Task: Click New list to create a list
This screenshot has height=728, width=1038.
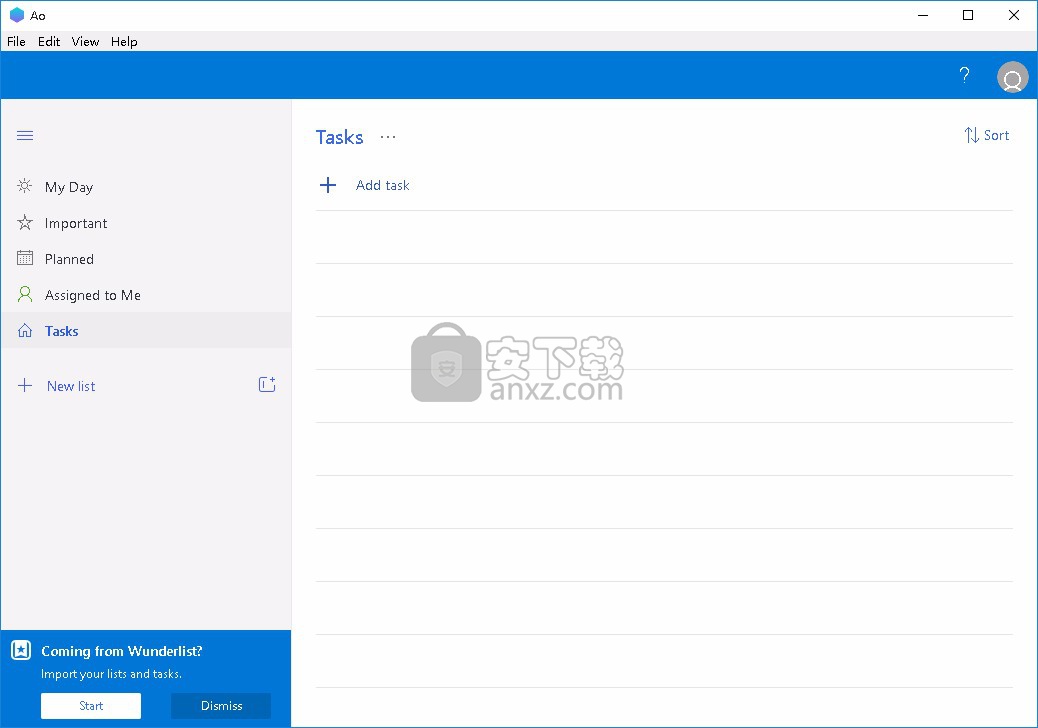Action: click(x=71, y=386)
